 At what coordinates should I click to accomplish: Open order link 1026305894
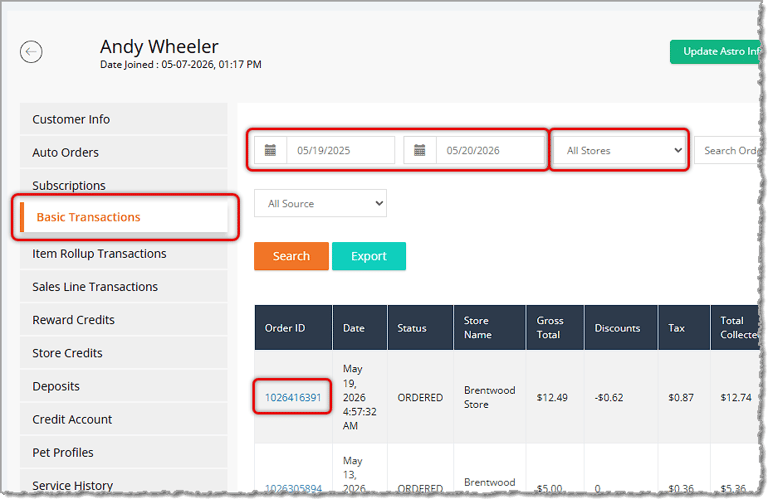pos(293,488)
